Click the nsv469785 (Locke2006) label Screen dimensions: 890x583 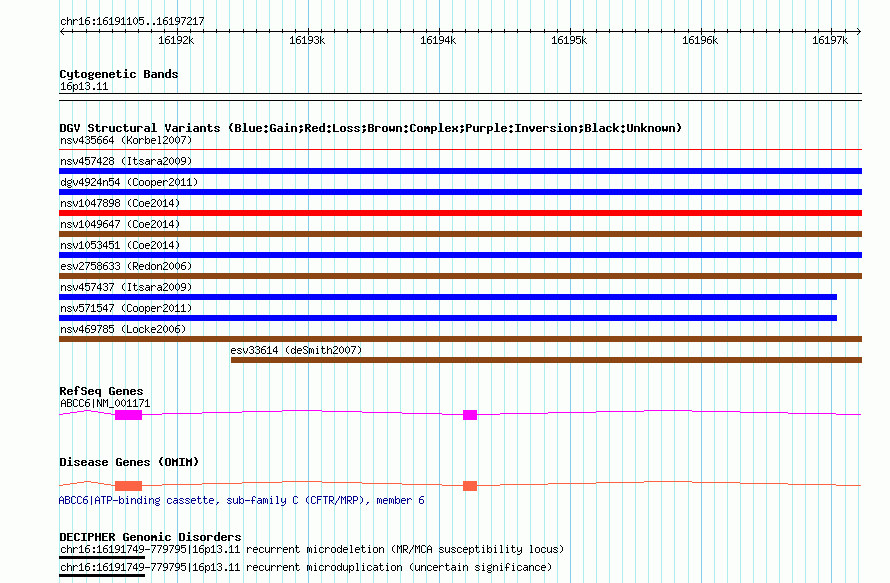[x=123, y=329]
